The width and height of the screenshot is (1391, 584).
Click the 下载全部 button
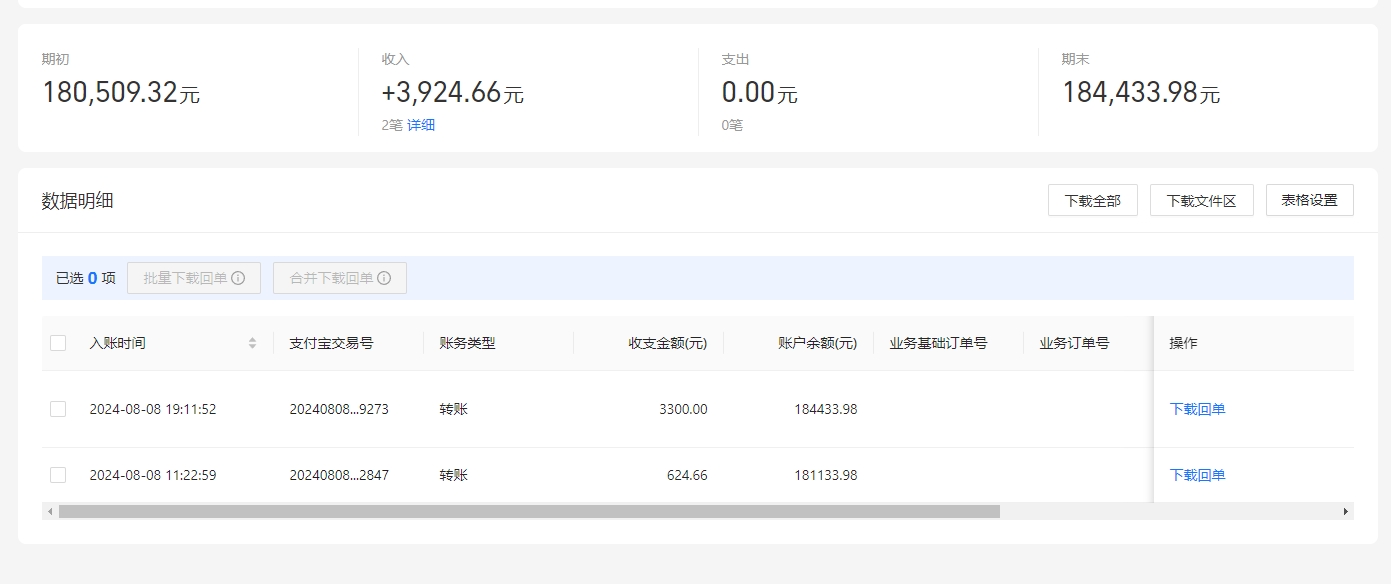(x=1093, y=200)
